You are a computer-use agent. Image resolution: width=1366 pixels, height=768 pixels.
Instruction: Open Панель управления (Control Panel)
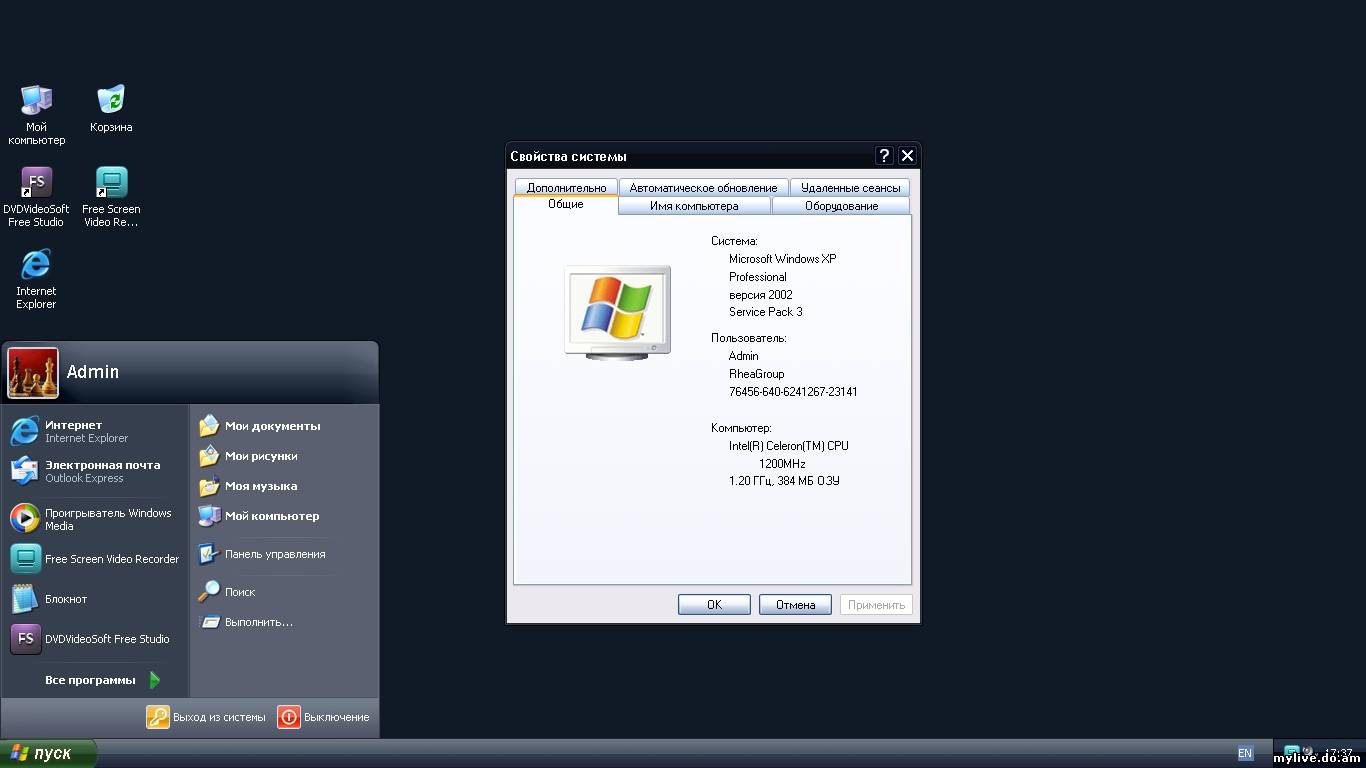click(274, 554)
